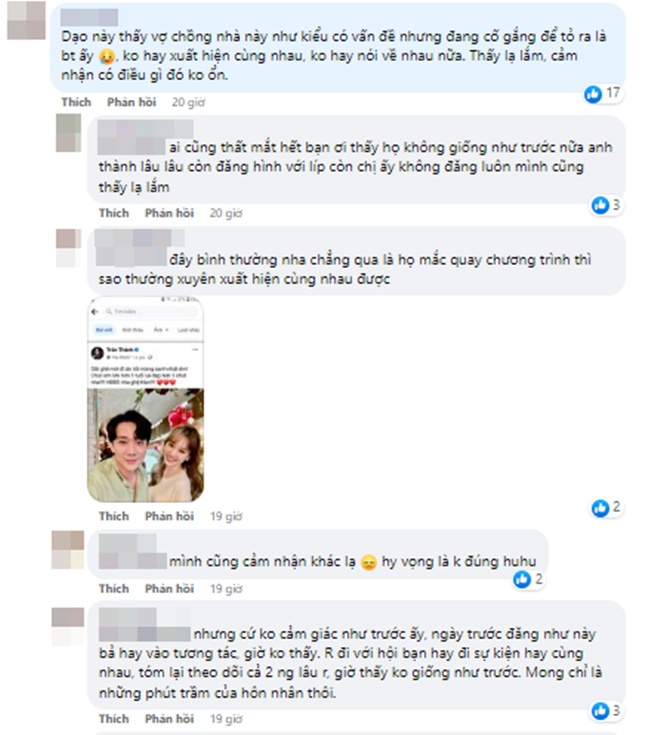Click 'Phản hồi' under the photo reply
This screenshot has height=735, width=660.
click(x=169, y=516)
